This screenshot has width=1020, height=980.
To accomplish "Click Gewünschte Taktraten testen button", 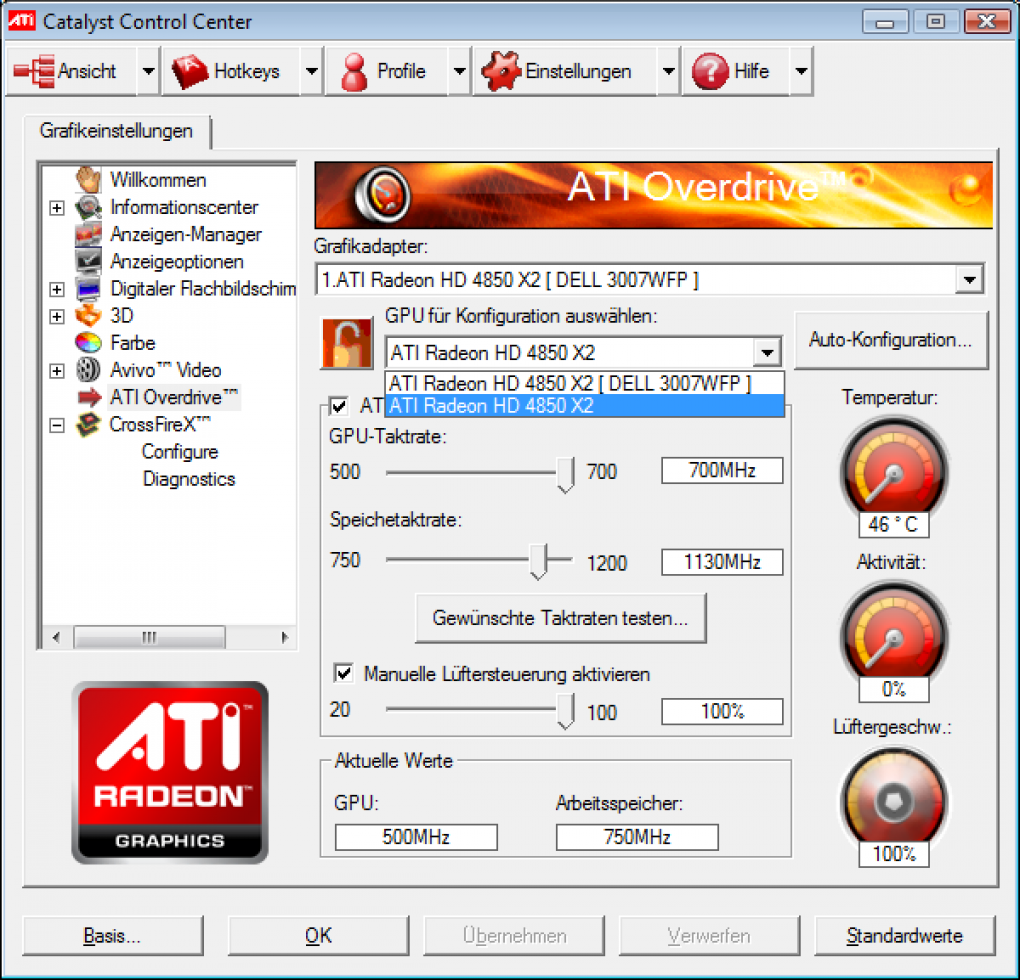I will pyautogui.click(x=561, y=618).
